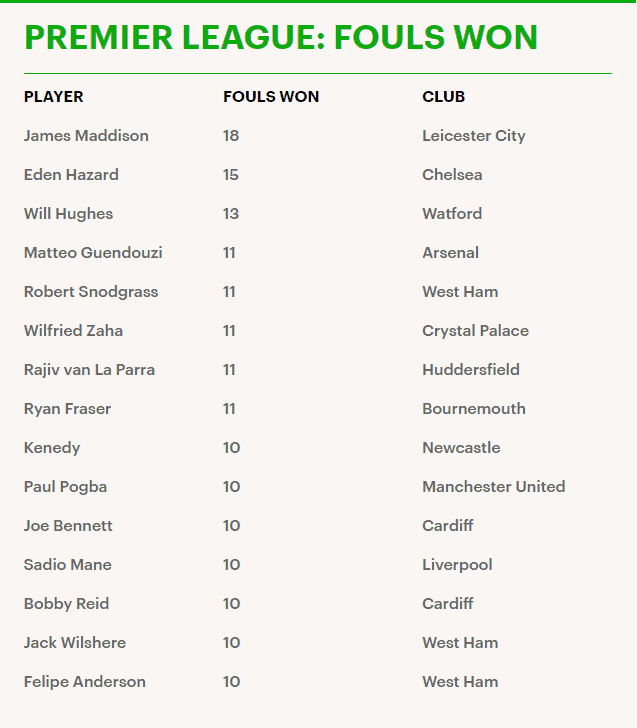Click the Felipe Anderson row name

point(85,682)
